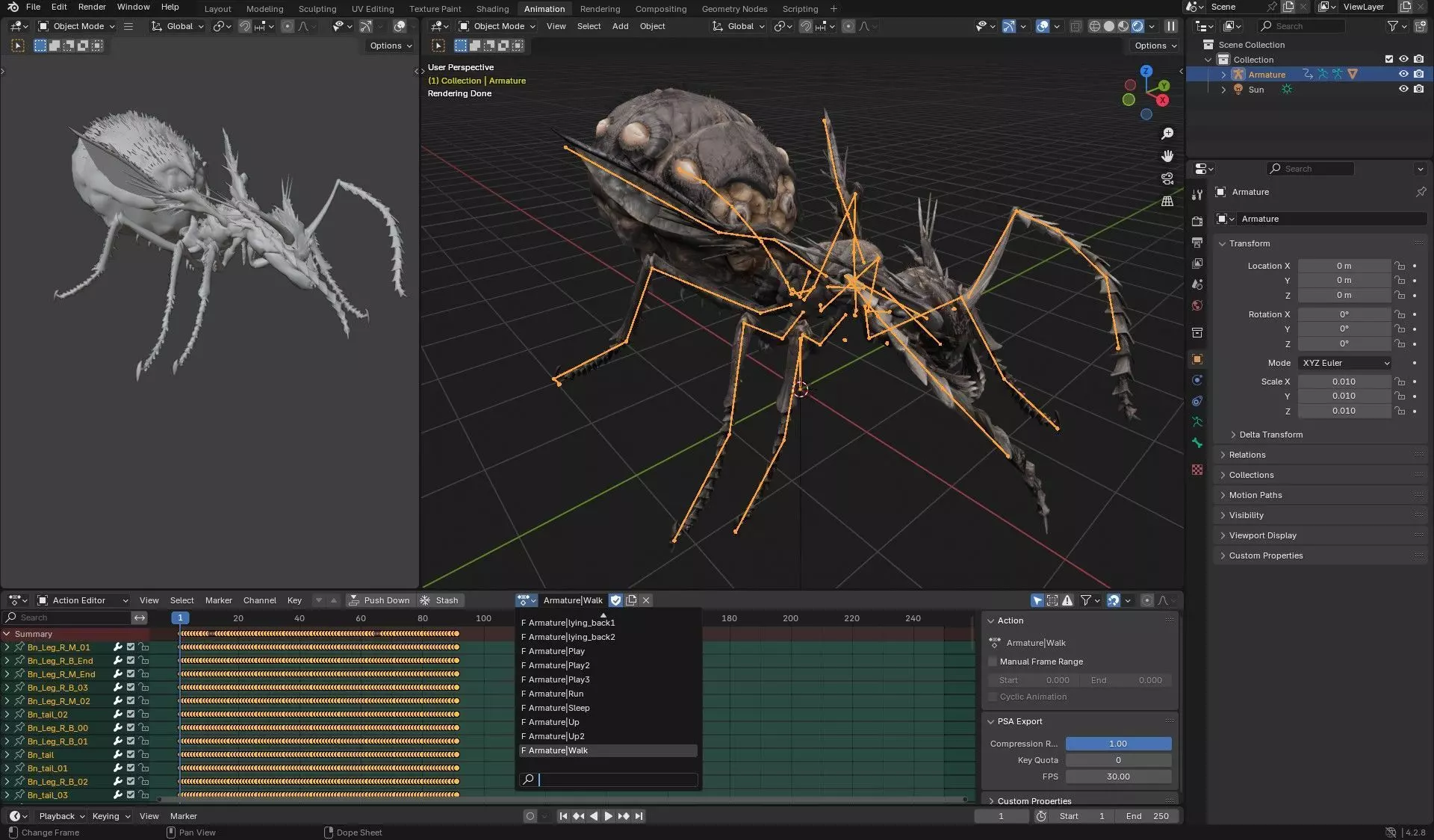Image resolution: width=1434 pixels, height=840 pixels.
Task: Toggle only show selected arrow in Action Editor
Action: click(x=1037, y=600)
